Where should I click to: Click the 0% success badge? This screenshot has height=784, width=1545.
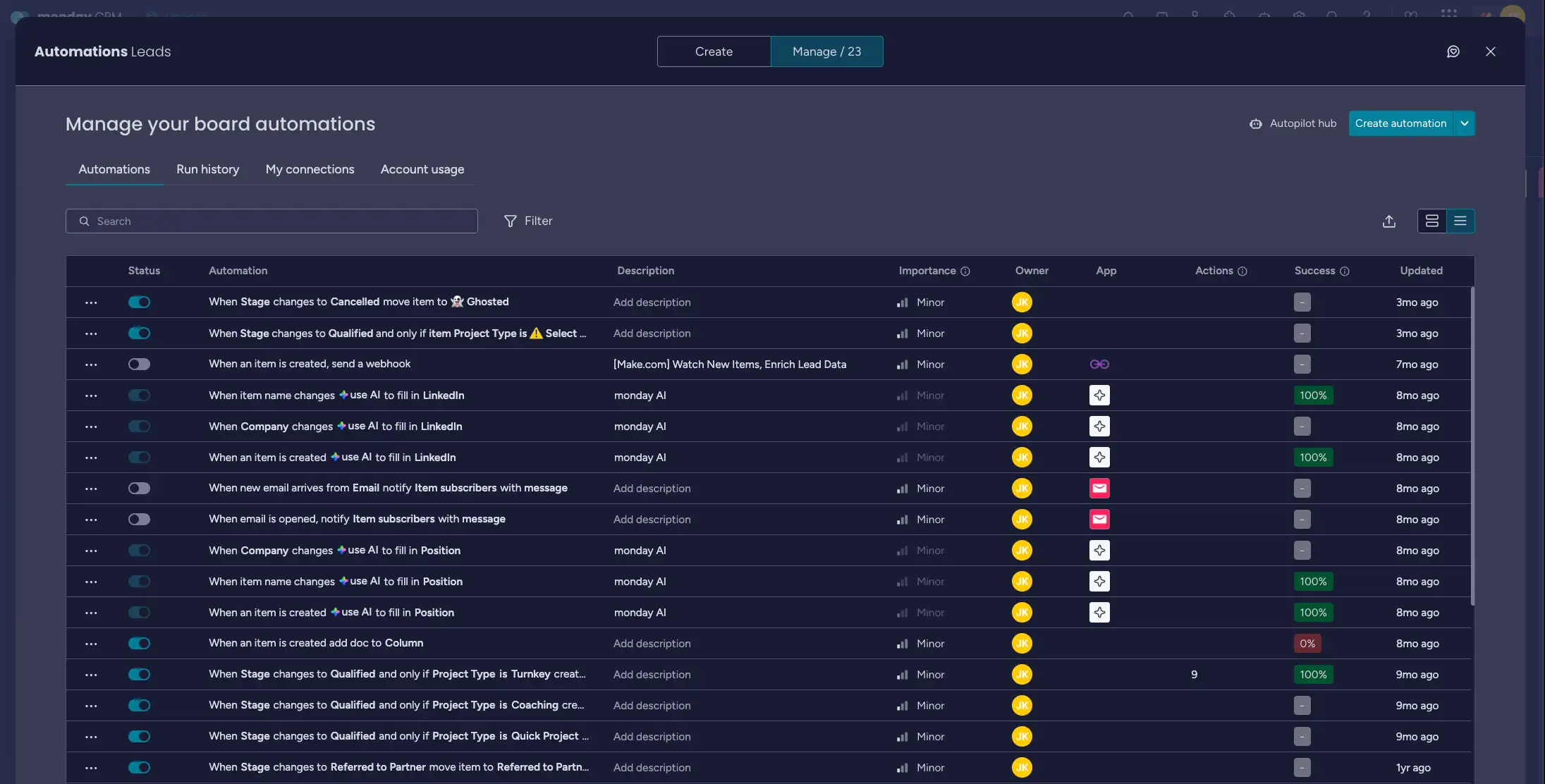click(1307, 644)
